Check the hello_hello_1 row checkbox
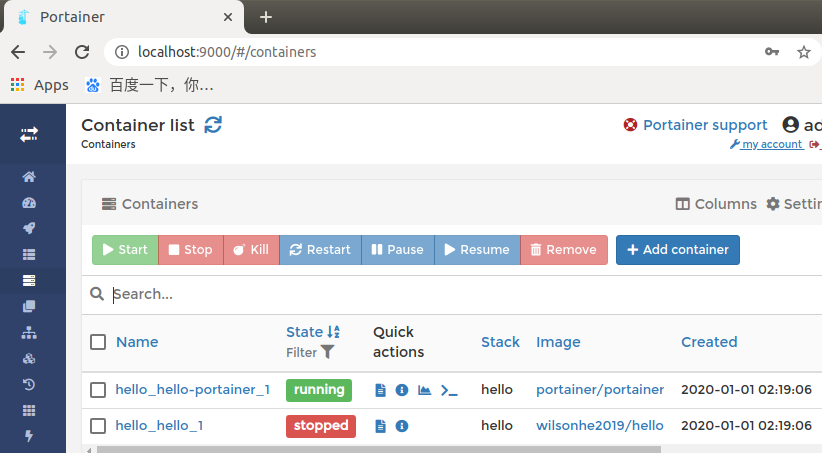This screenshot has height=453, width=822. tap(98, 426)
